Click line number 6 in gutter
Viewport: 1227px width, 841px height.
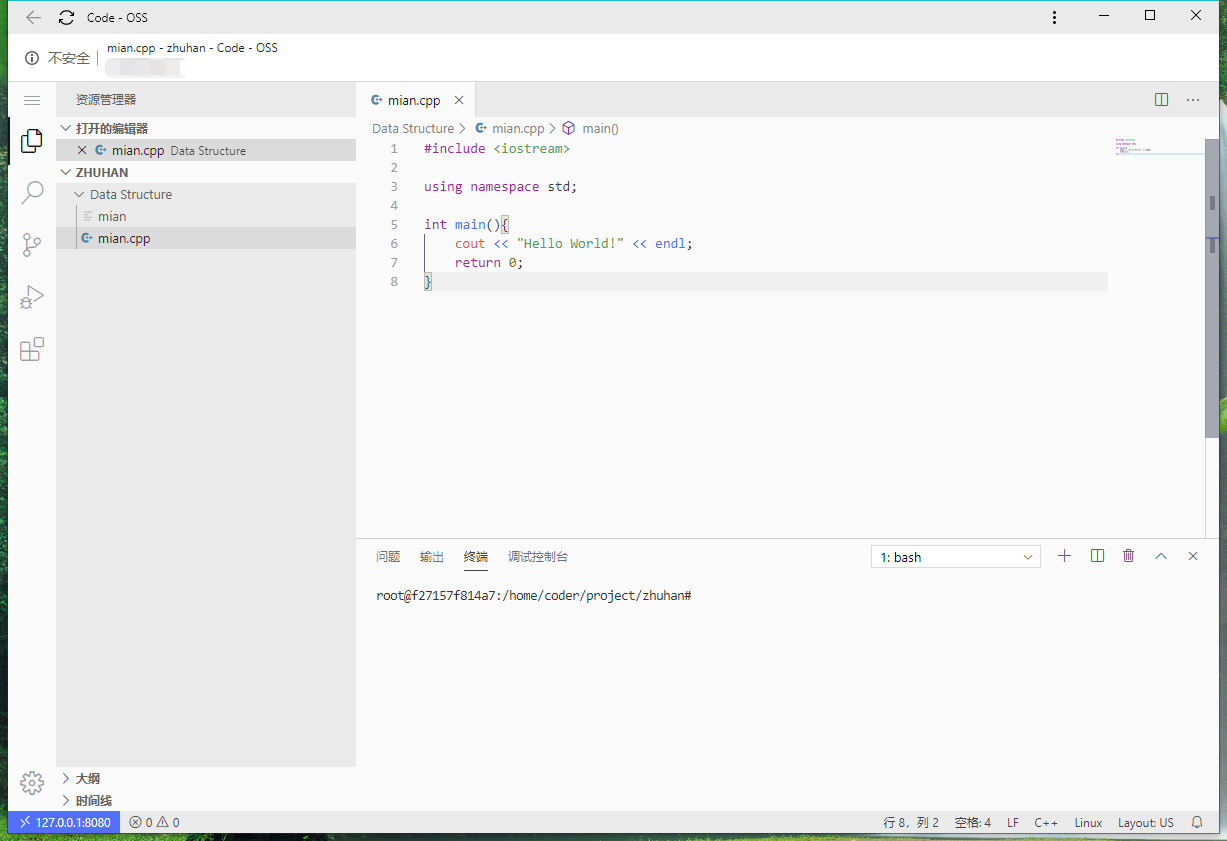394,243
